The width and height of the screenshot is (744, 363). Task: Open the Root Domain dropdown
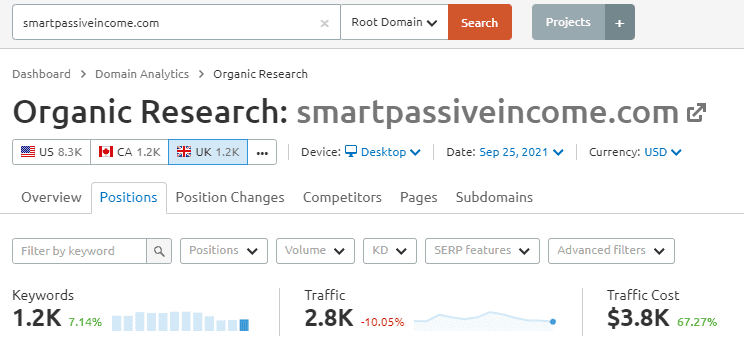coord(394,22)
